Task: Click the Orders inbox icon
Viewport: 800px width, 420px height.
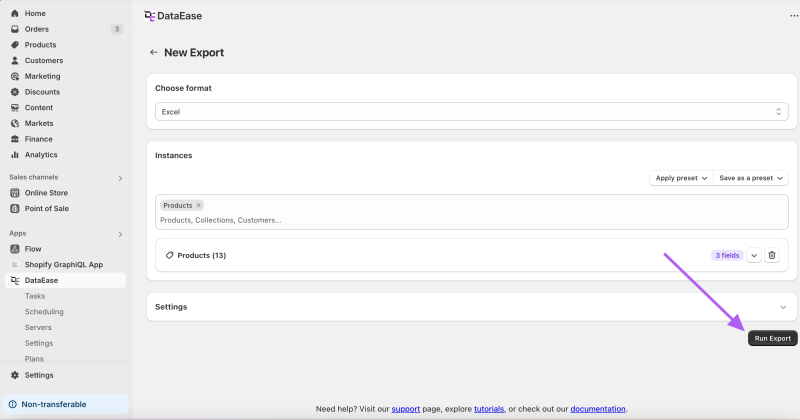Action: coord(15,29)
